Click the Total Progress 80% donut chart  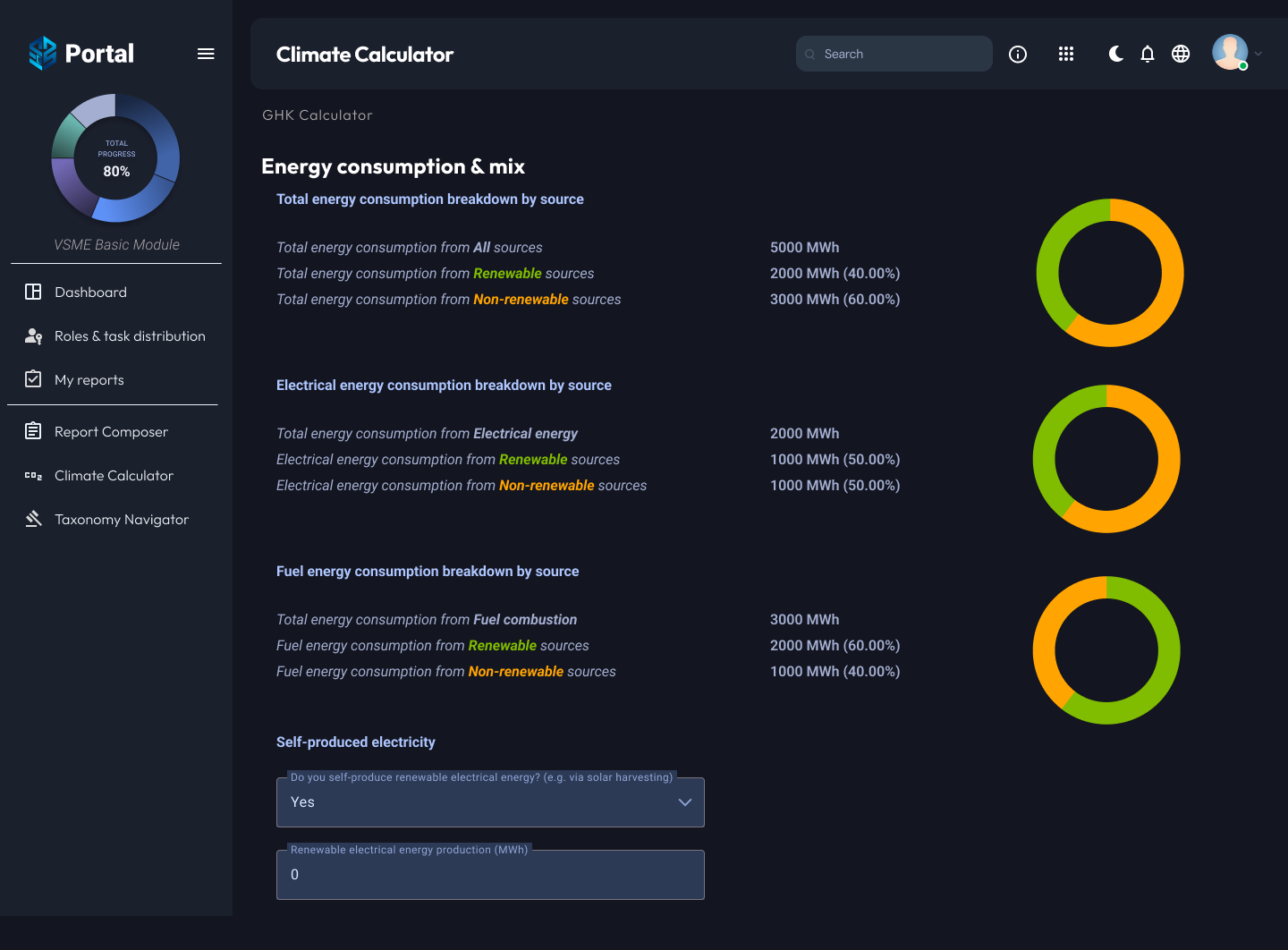click(x=115, y=158)
